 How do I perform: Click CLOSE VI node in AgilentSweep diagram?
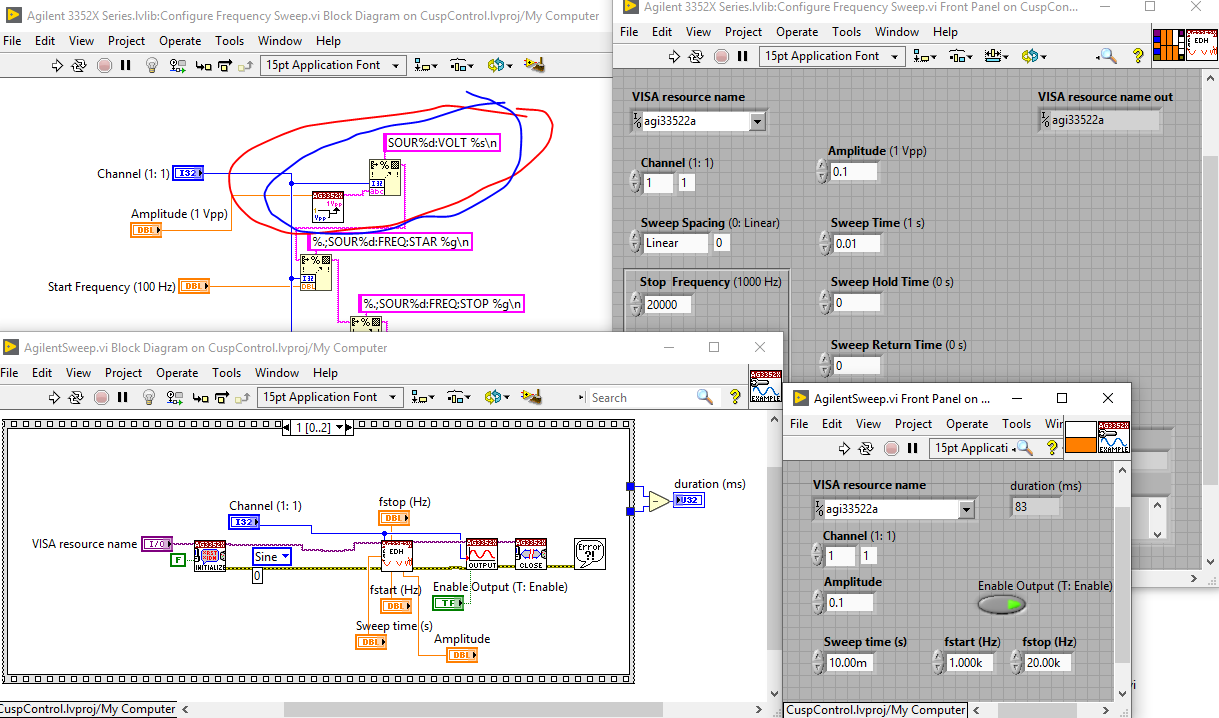coord(531,554)
